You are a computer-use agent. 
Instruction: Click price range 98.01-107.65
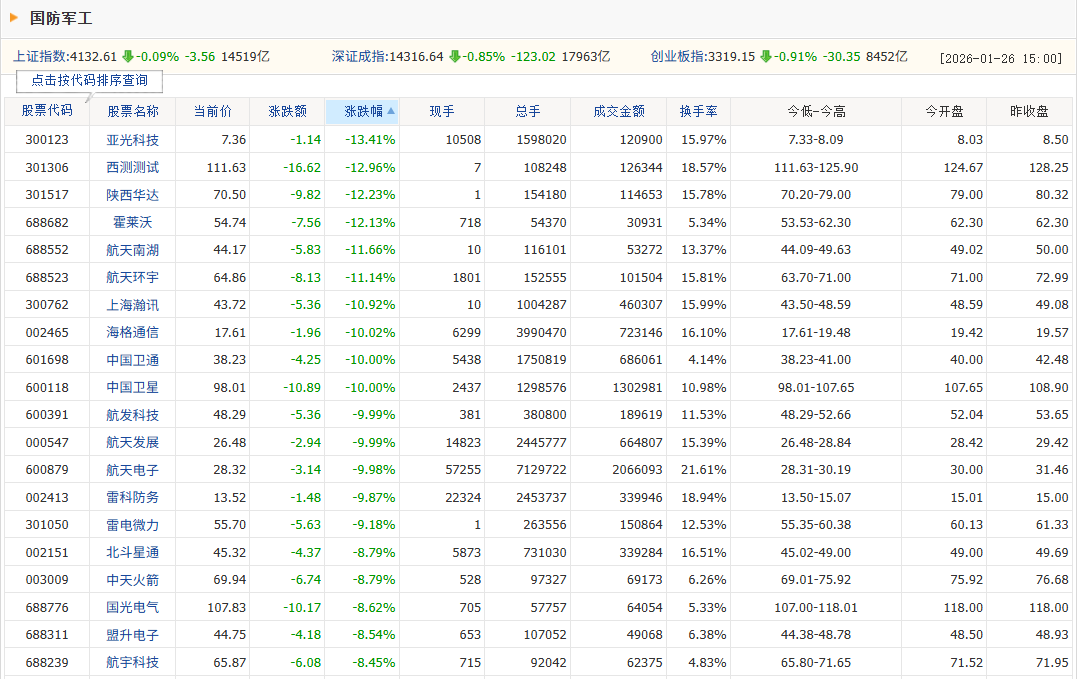click(816, 387)
